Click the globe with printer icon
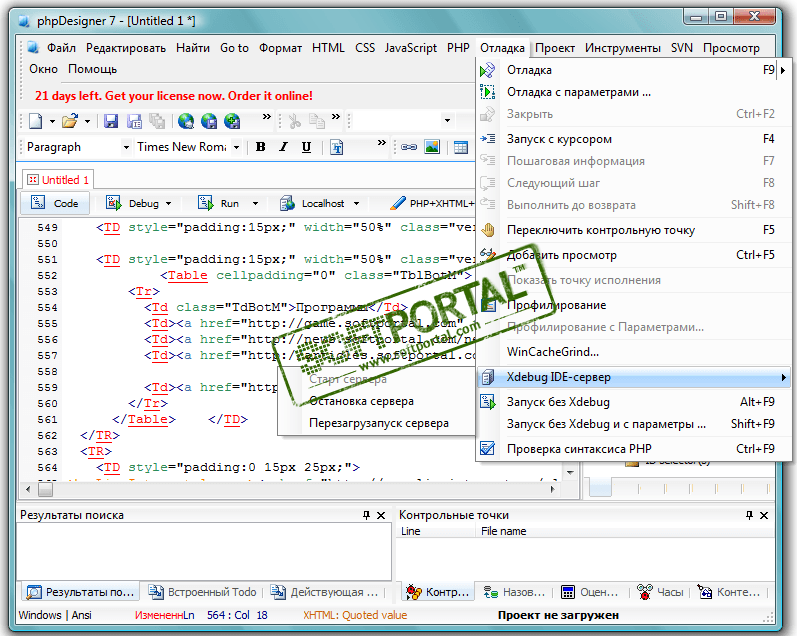 [x=186, y=121]
